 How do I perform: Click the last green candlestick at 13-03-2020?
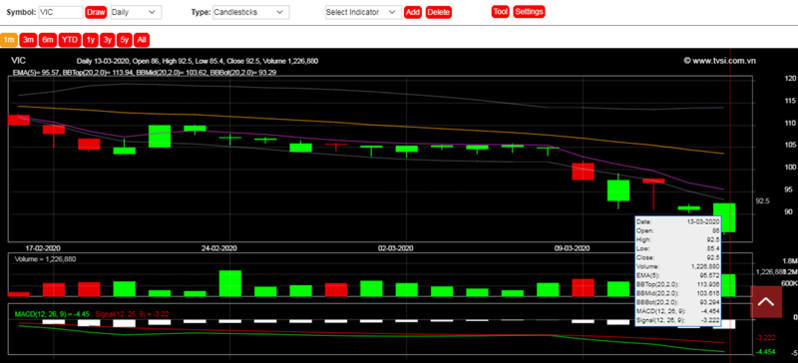(724, 217)
